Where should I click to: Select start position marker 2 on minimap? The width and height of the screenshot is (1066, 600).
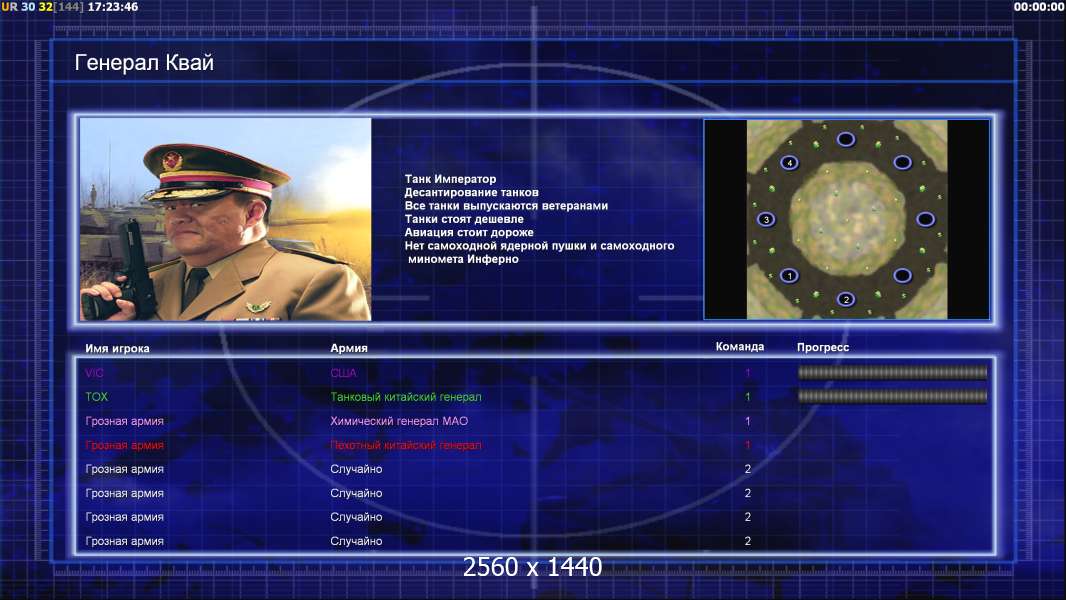[x=846, y=299]
